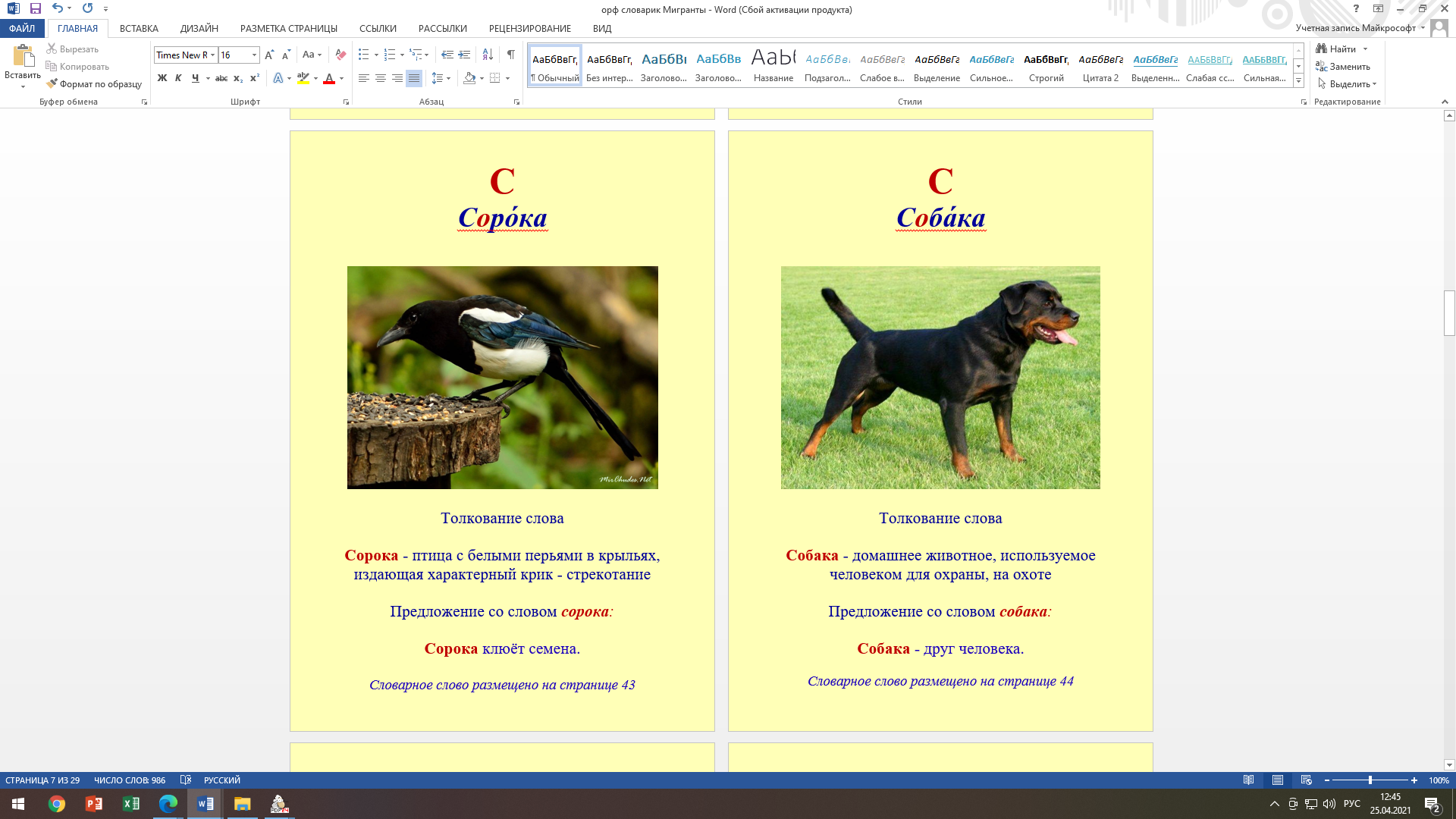Click the line spacing icon
The image size is (1456, 819).
[x=437, y=78]
